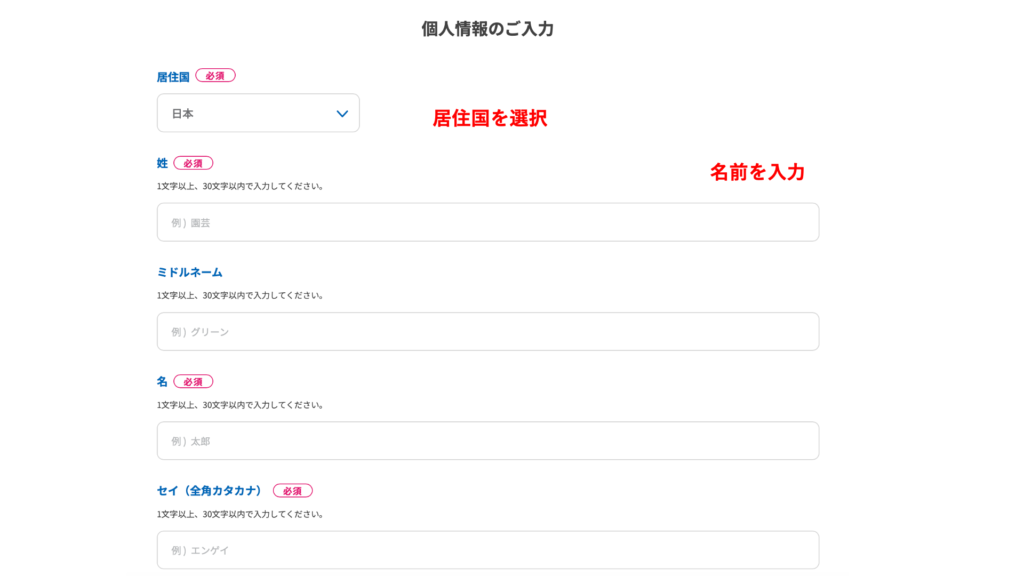
Task: Click the blue chevron arrow in the 居住国 dropdown
Action: point(342,114)
